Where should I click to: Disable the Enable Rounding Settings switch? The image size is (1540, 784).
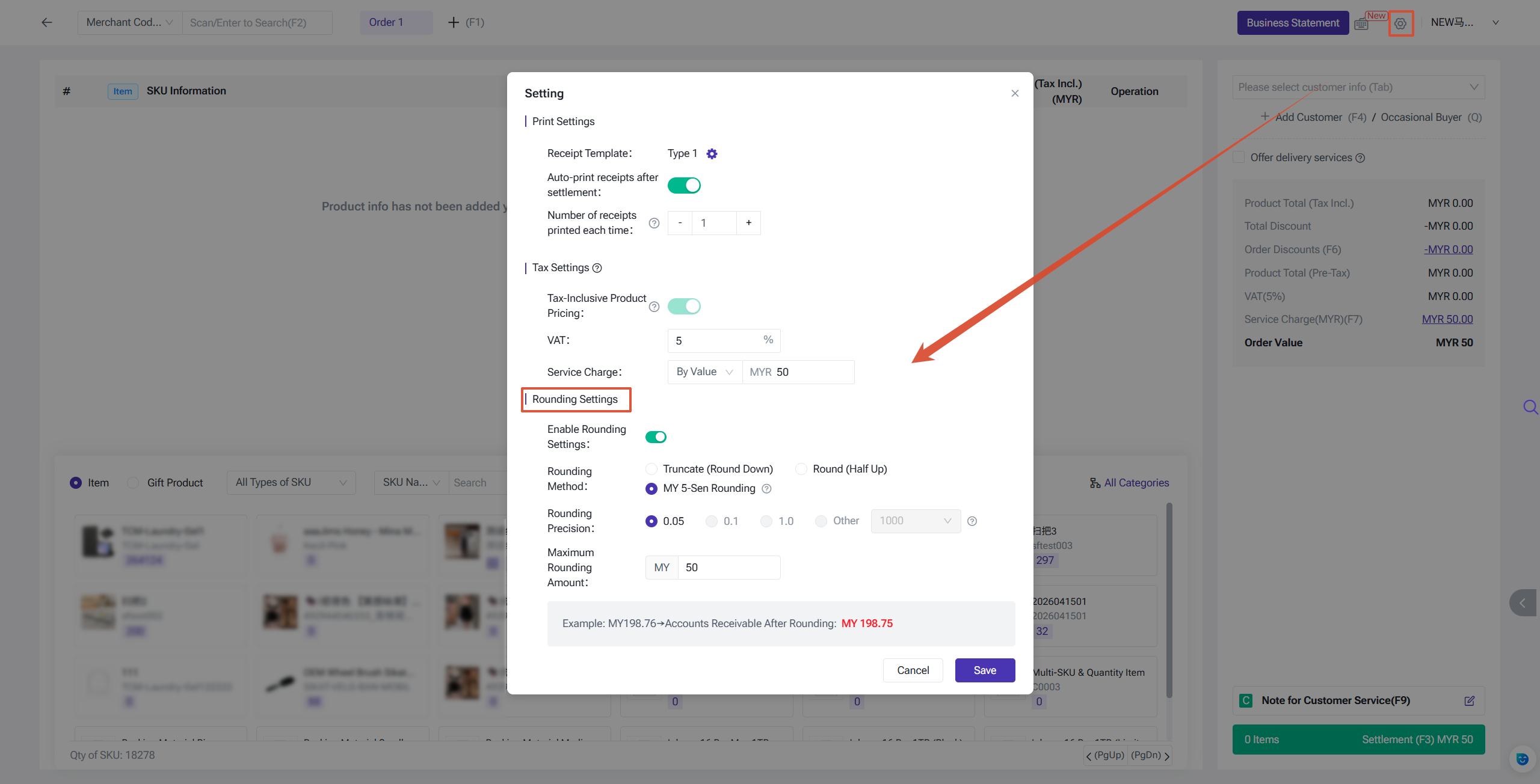pyautogui.click(x=656, y=437)
